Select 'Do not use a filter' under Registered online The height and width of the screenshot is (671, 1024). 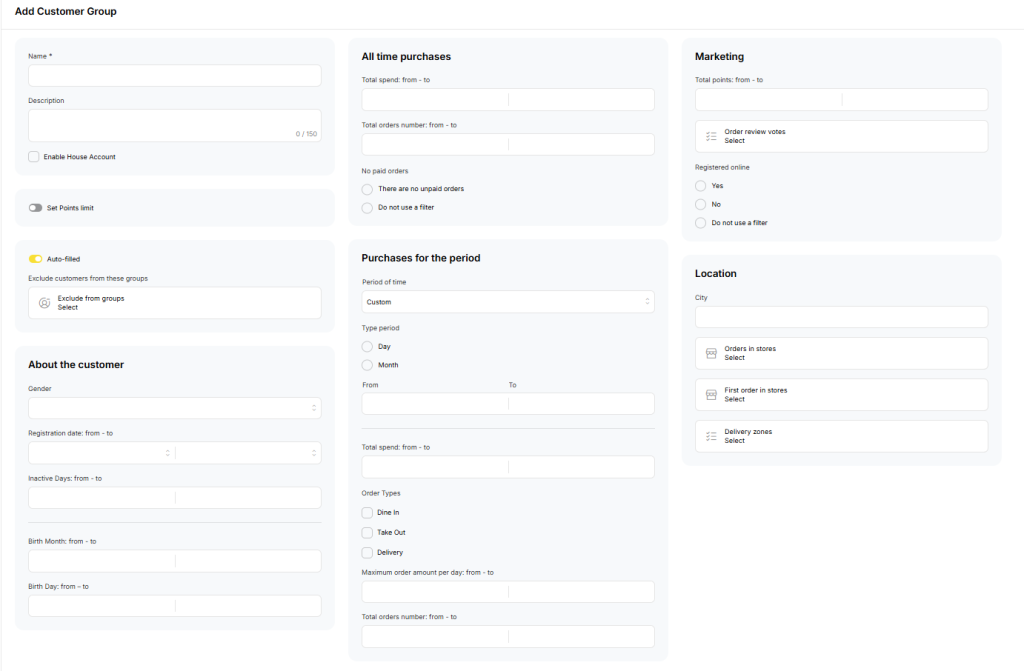tap(701, 223)
